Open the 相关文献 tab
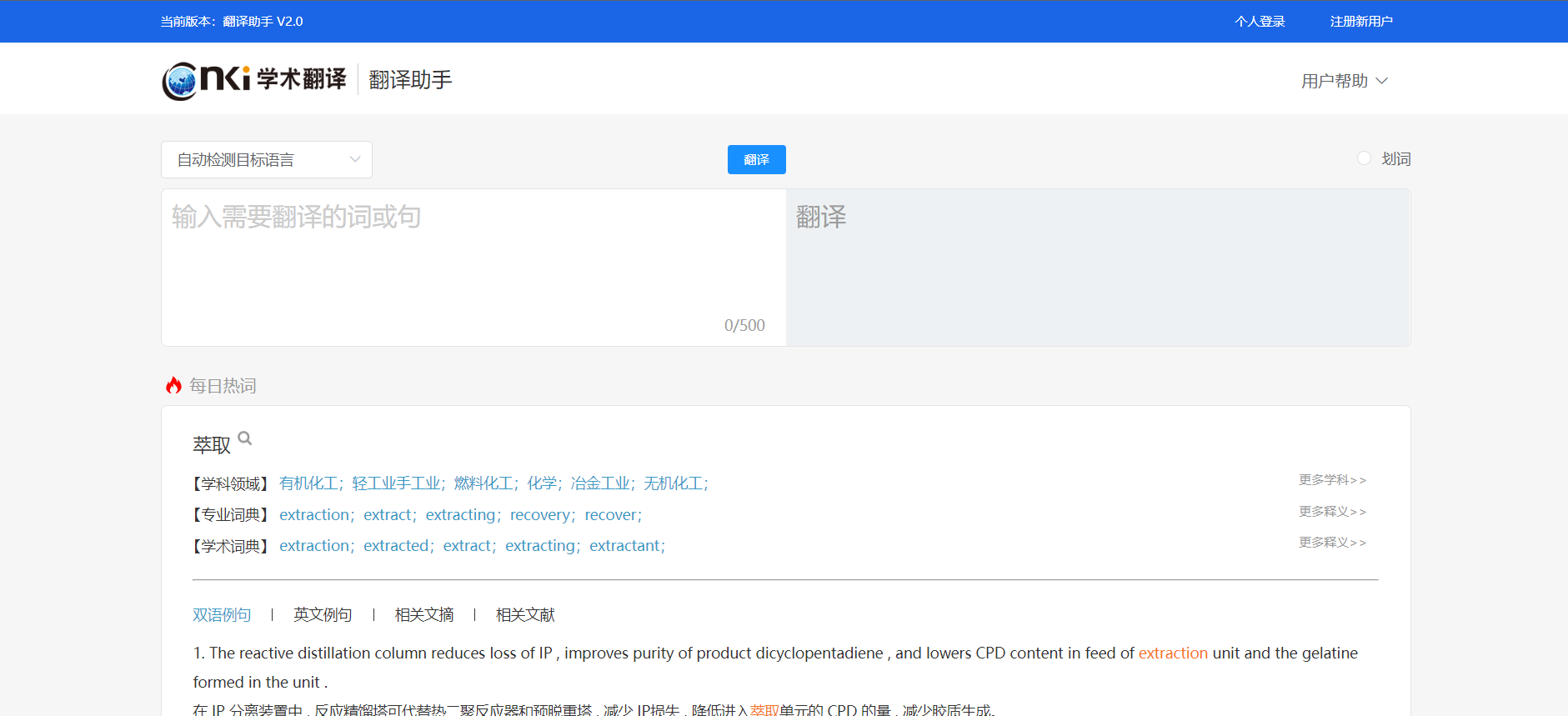This screenshot has width=1568, height=716. (x=525, y=615)
